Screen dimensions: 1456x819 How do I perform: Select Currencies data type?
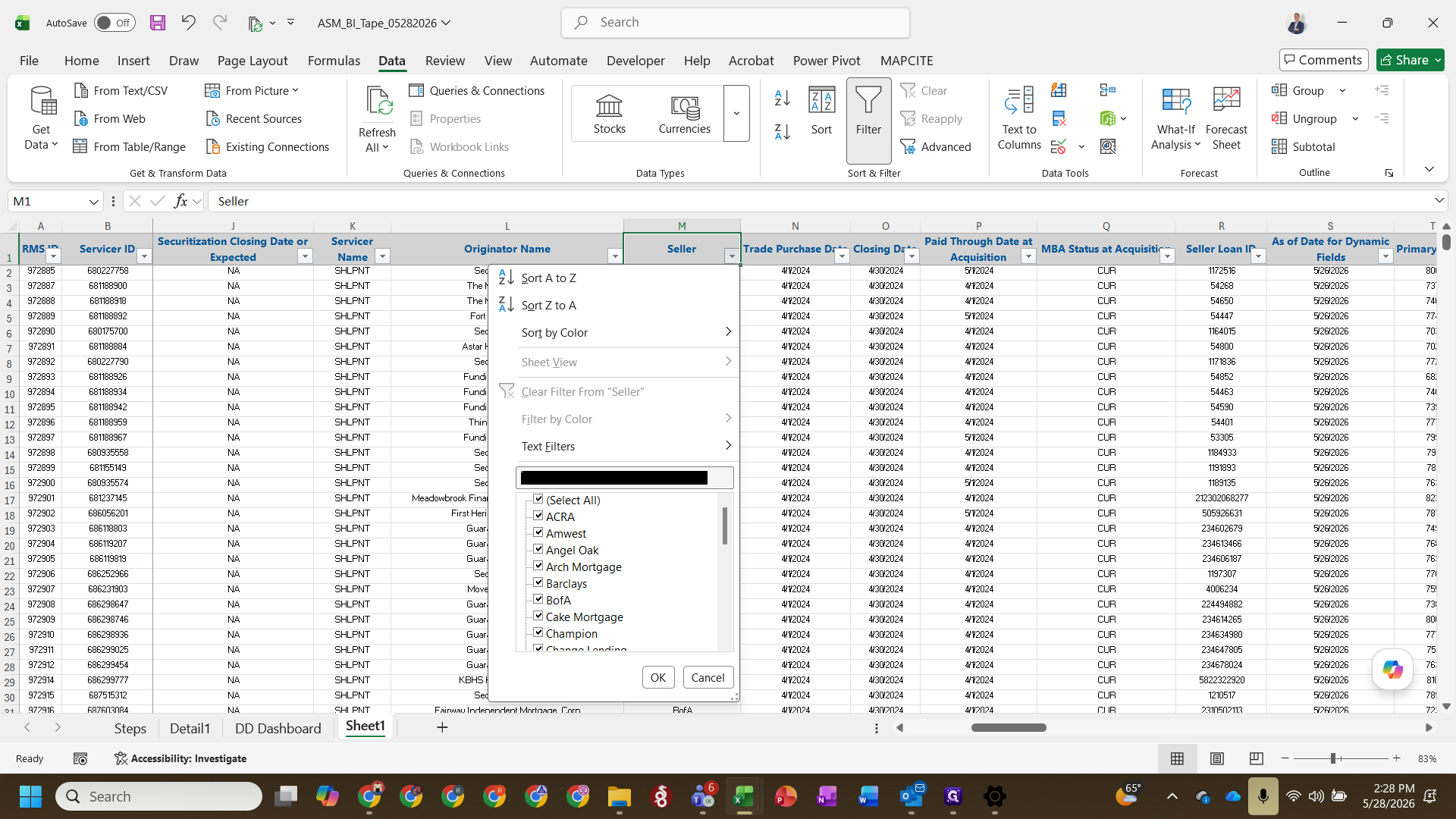(685, 114)
